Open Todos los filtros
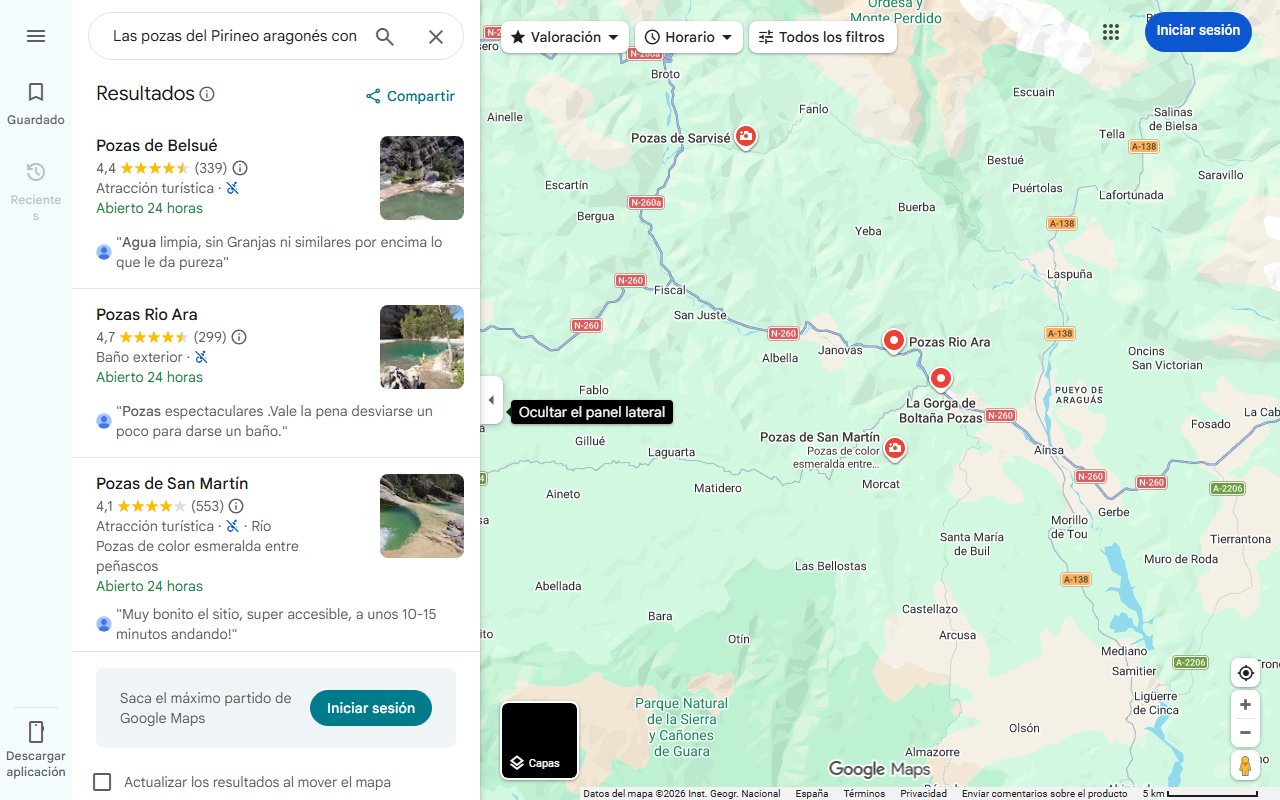 click(822, 36)
